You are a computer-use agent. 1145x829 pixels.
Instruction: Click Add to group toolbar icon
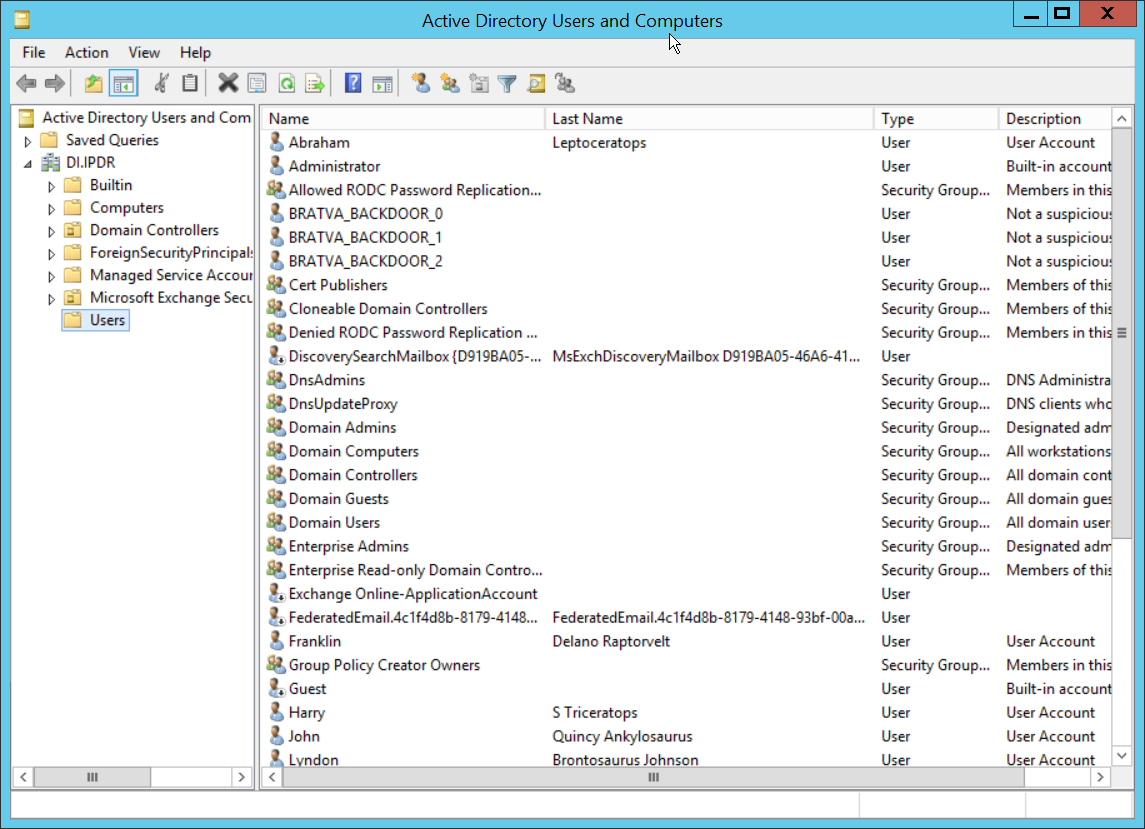tap(565, 83)
